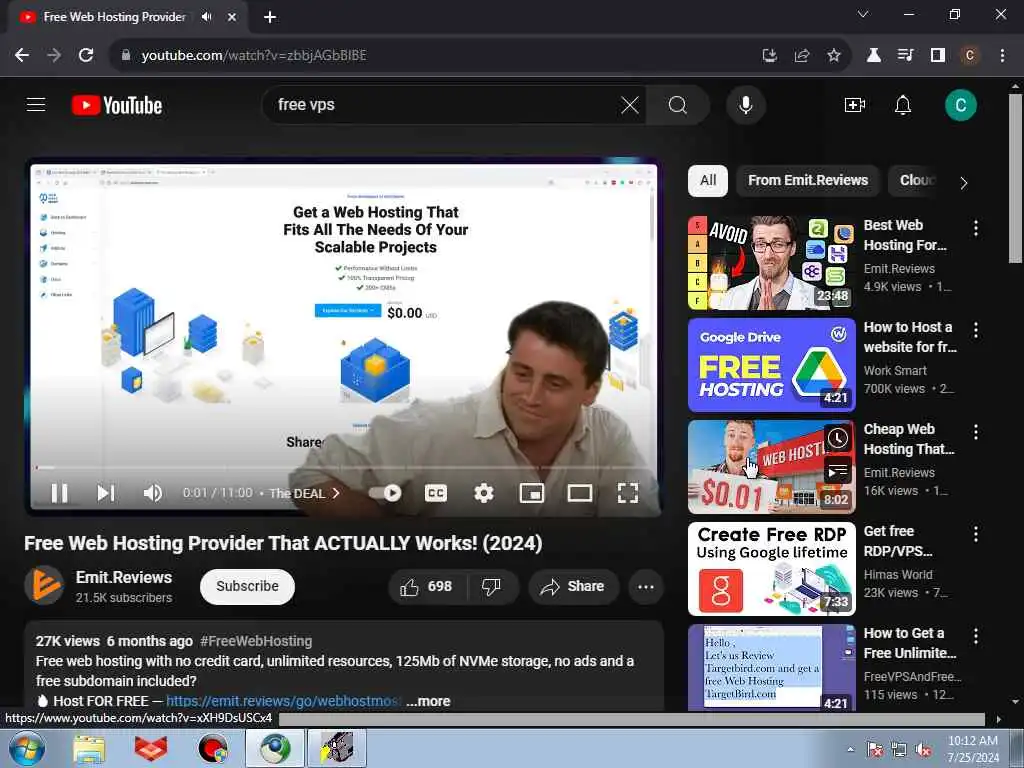Mute the video player volume
This screenshot has width=1024, height=768.
[153, 493]
